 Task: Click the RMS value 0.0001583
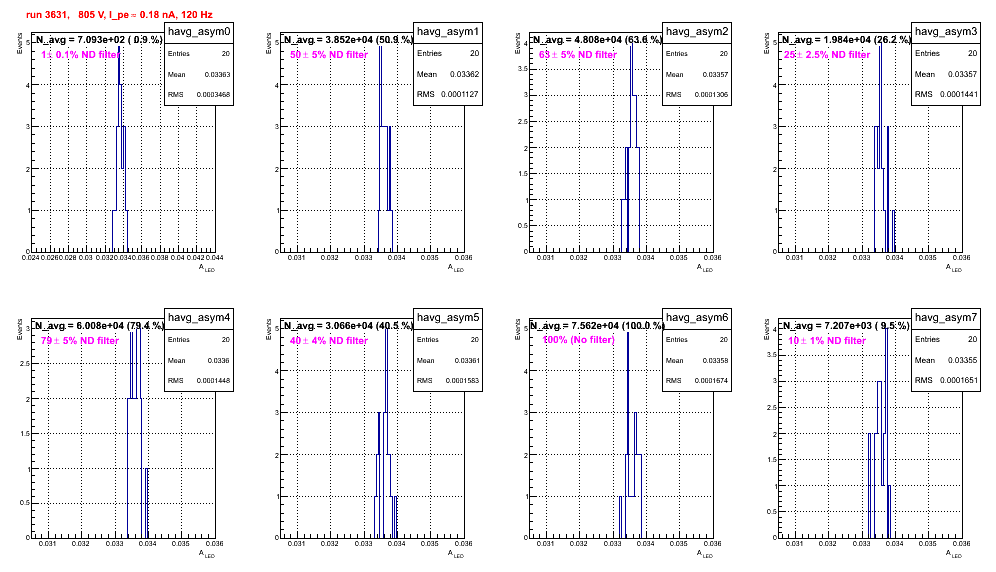pos(462,381)
